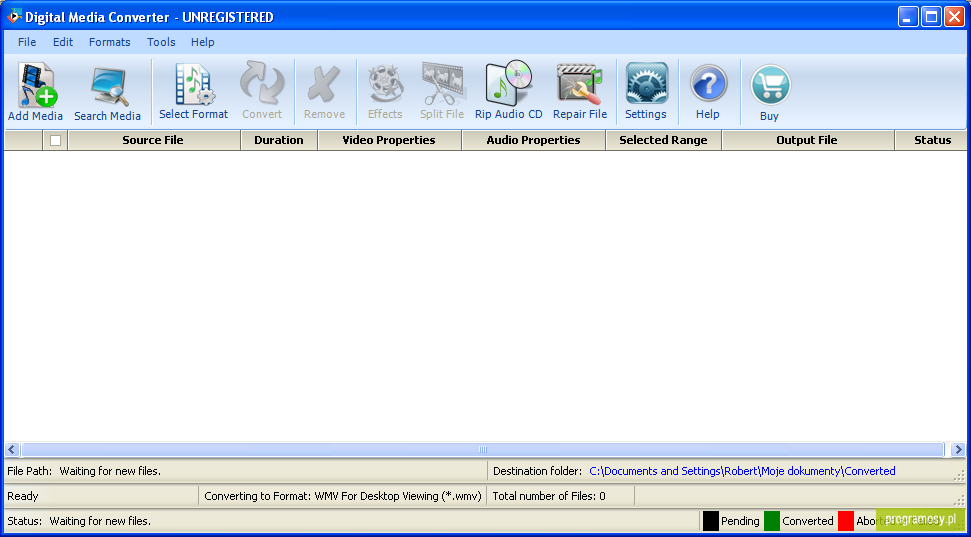
Task: Click the red Aborted color swatch
Action: pyautogui.click(x=846, y=521)
